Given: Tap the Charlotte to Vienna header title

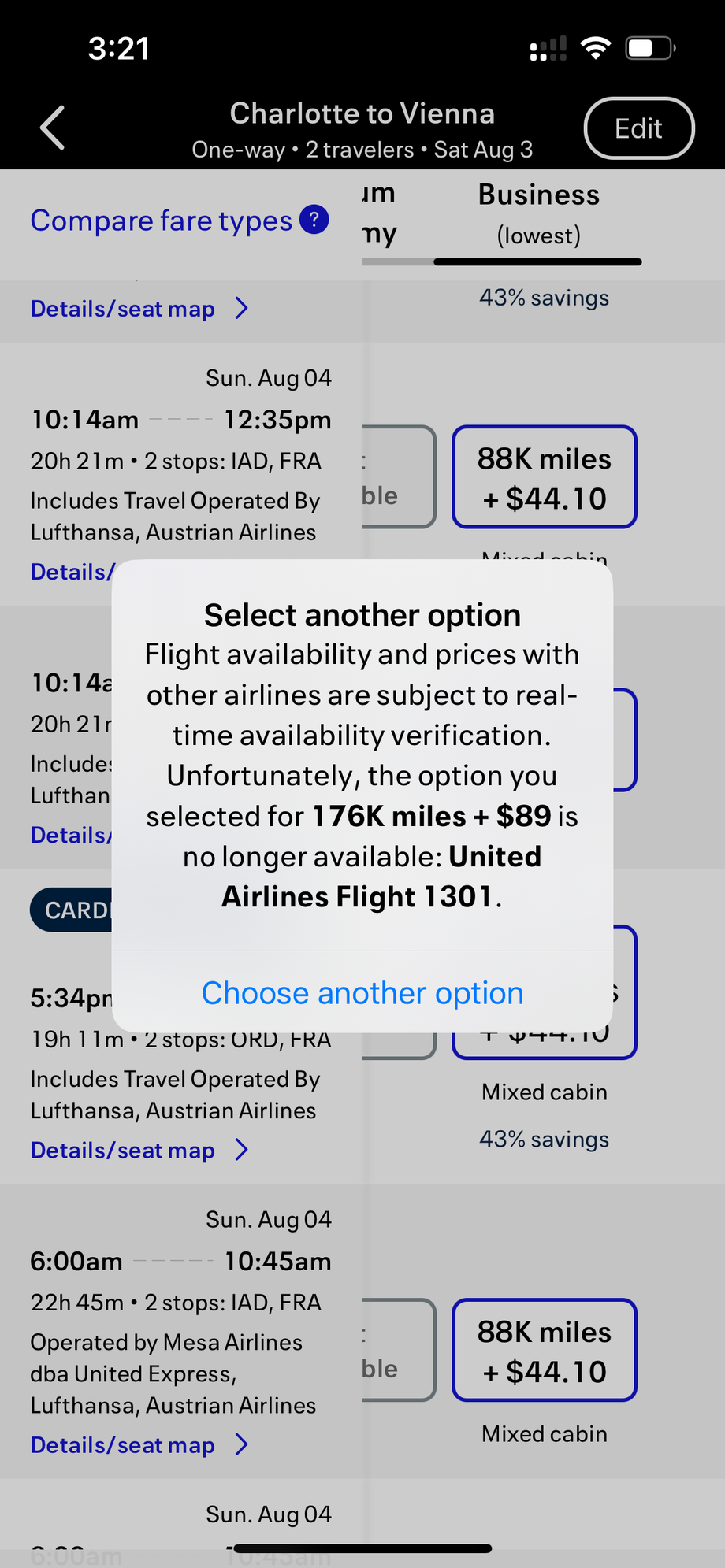Looking at the screenshot, I should coord(362,114).
